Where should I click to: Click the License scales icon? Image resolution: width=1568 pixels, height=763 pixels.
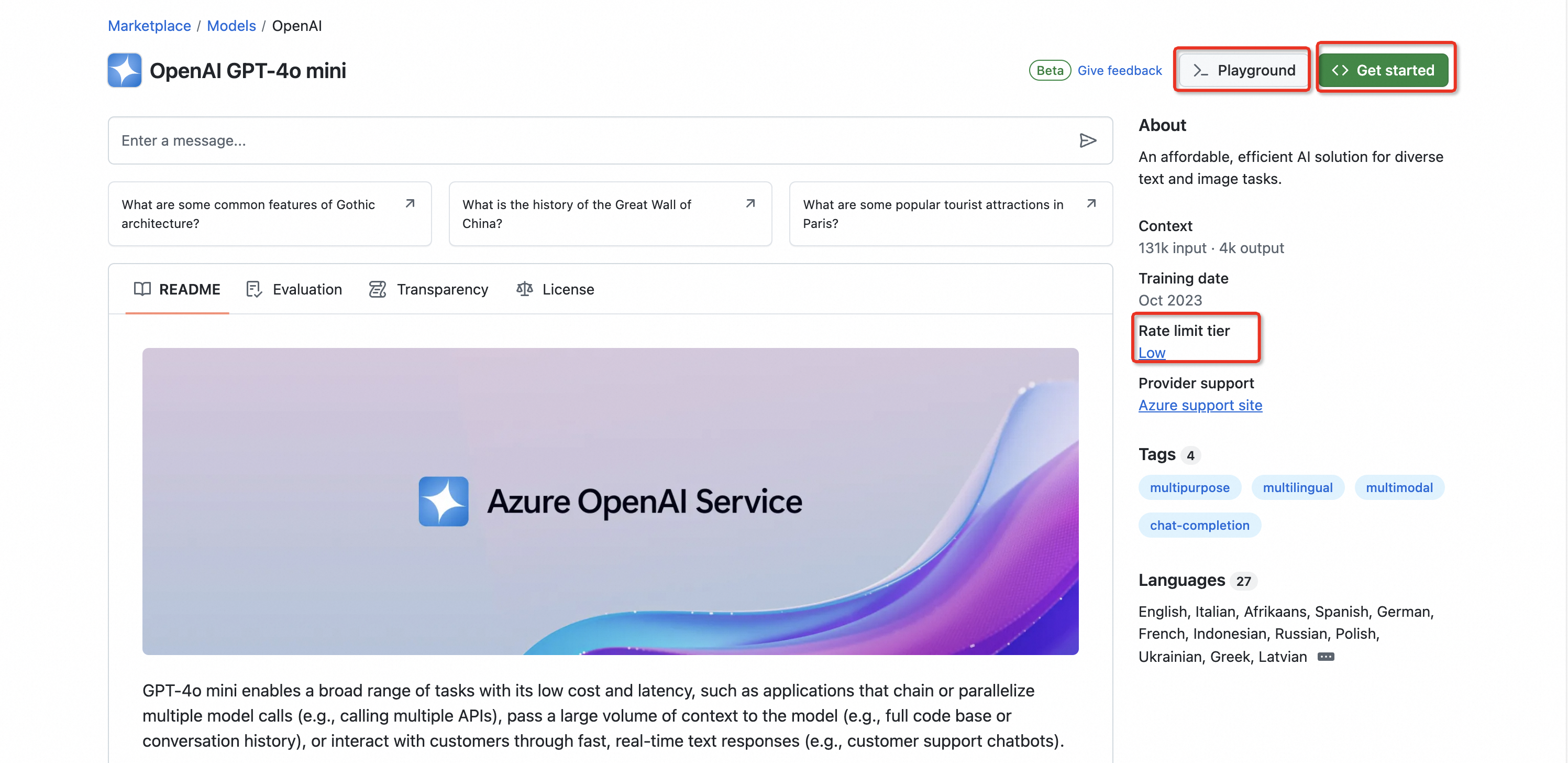pos(524,289)
